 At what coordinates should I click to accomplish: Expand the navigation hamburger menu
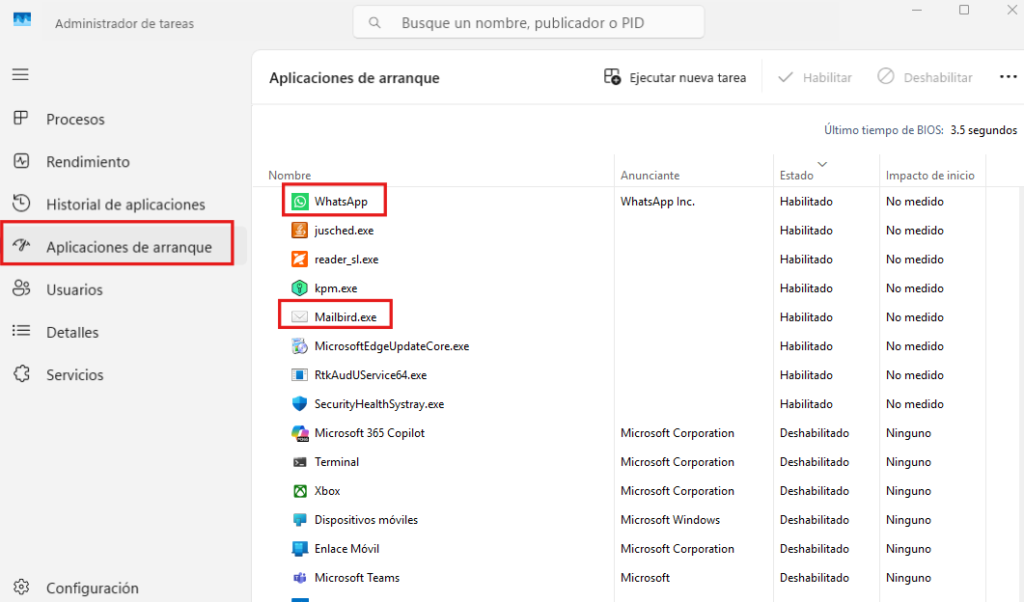(20, 75)
